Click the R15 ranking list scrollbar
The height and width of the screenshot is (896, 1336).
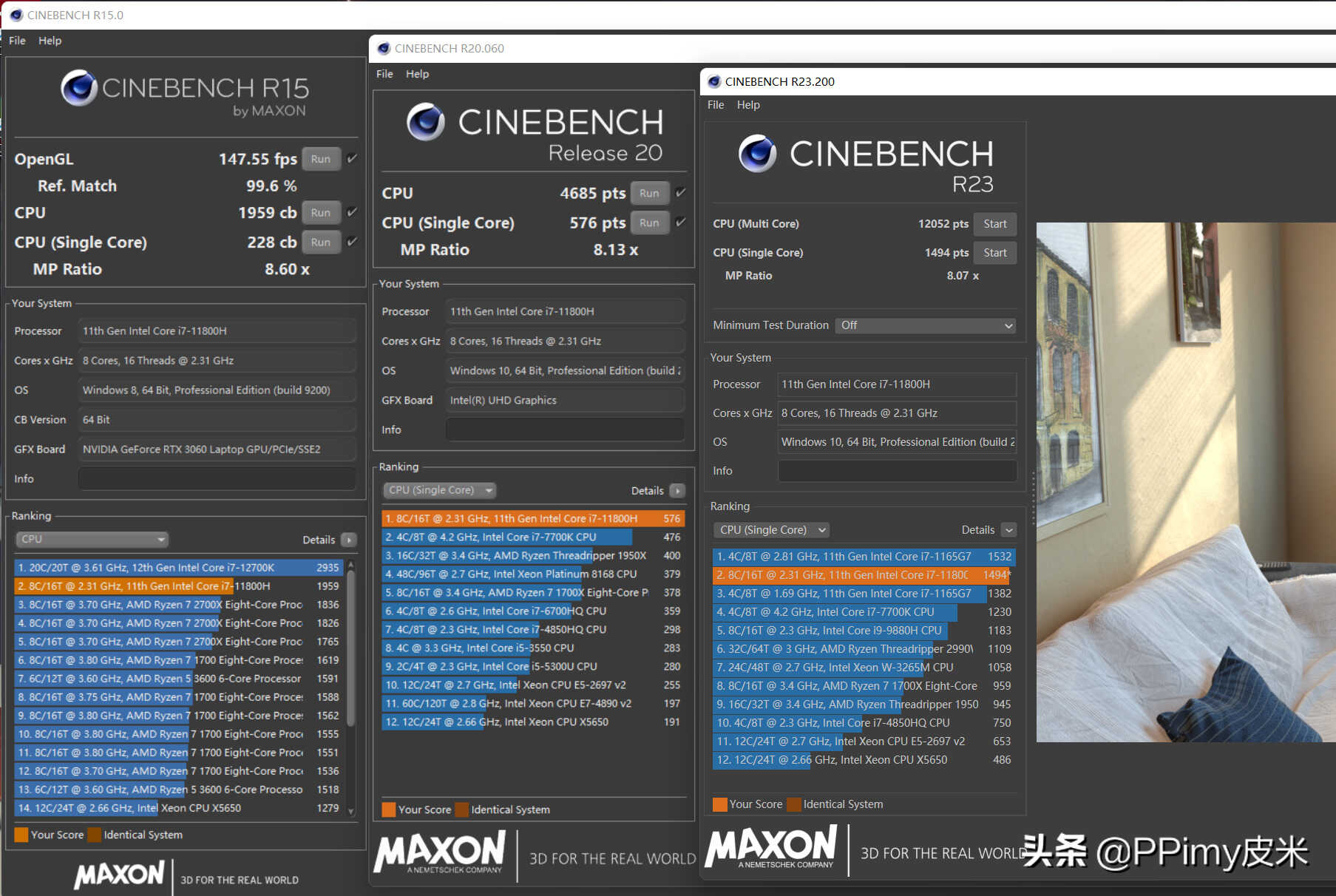tap(351, 647)
